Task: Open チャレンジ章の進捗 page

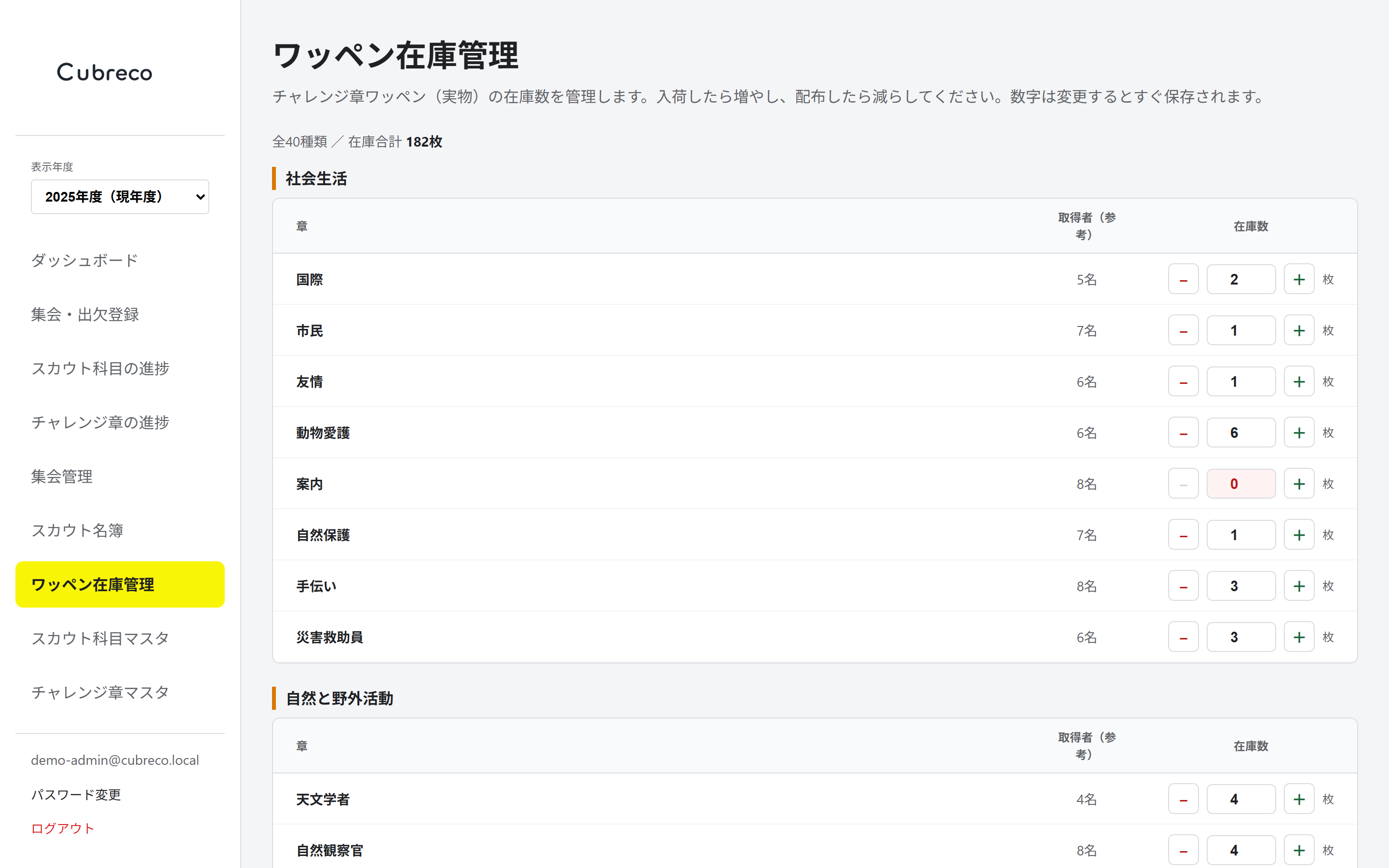Action: [120, 422]
